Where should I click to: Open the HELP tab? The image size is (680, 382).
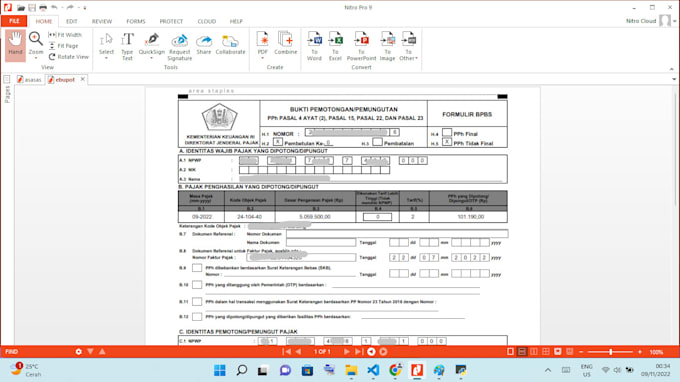click(236, 21)
